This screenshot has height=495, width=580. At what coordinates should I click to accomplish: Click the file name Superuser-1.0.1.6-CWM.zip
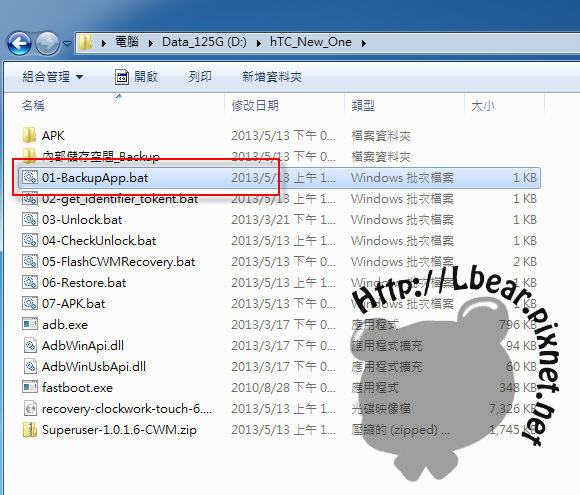coord(119,430)
